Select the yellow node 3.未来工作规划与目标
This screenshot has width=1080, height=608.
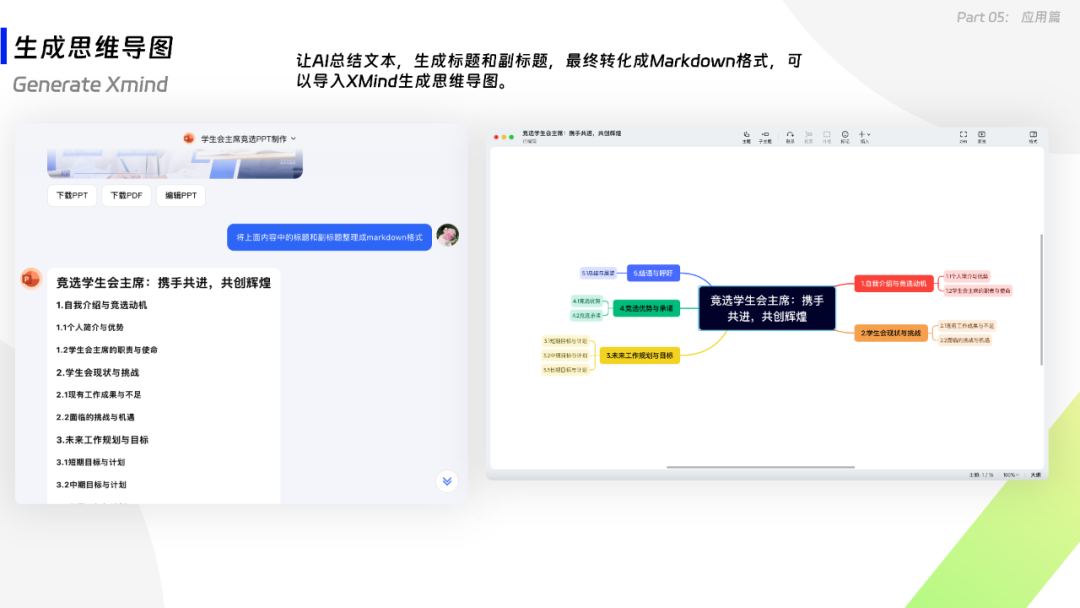(x=639, y=356)
